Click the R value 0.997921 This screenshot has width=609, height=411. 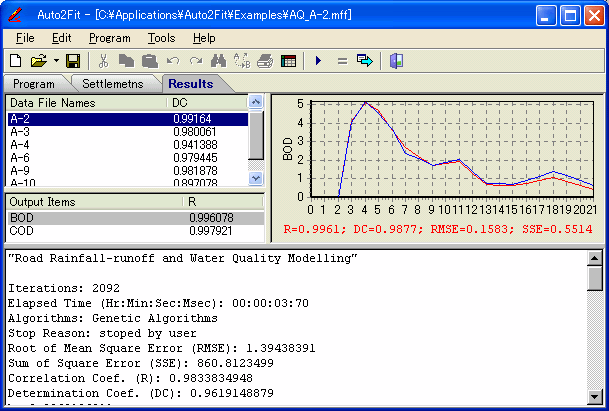[x=211, y=231]
